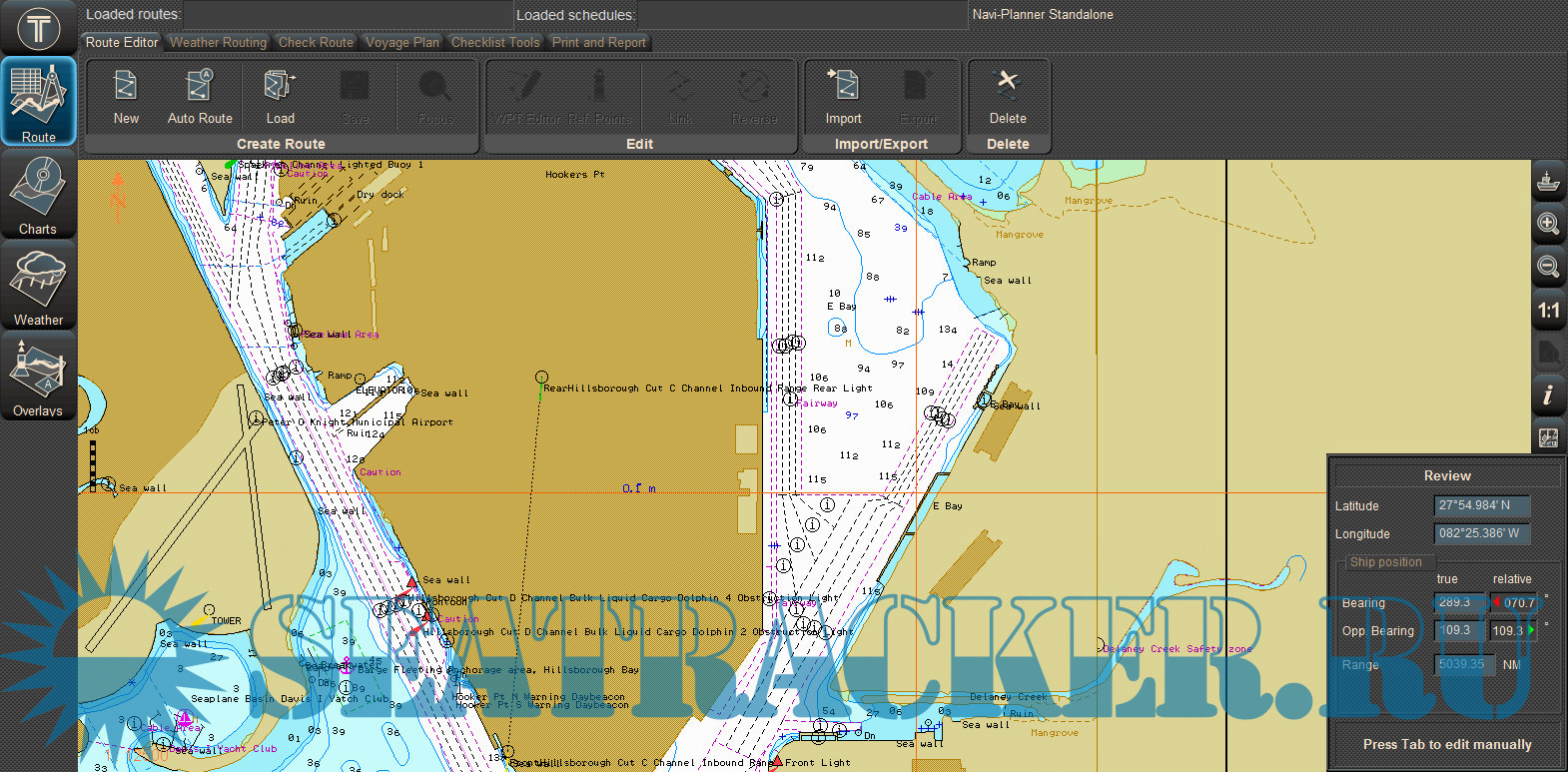Open the Print and Report tab

coord(598,43)
